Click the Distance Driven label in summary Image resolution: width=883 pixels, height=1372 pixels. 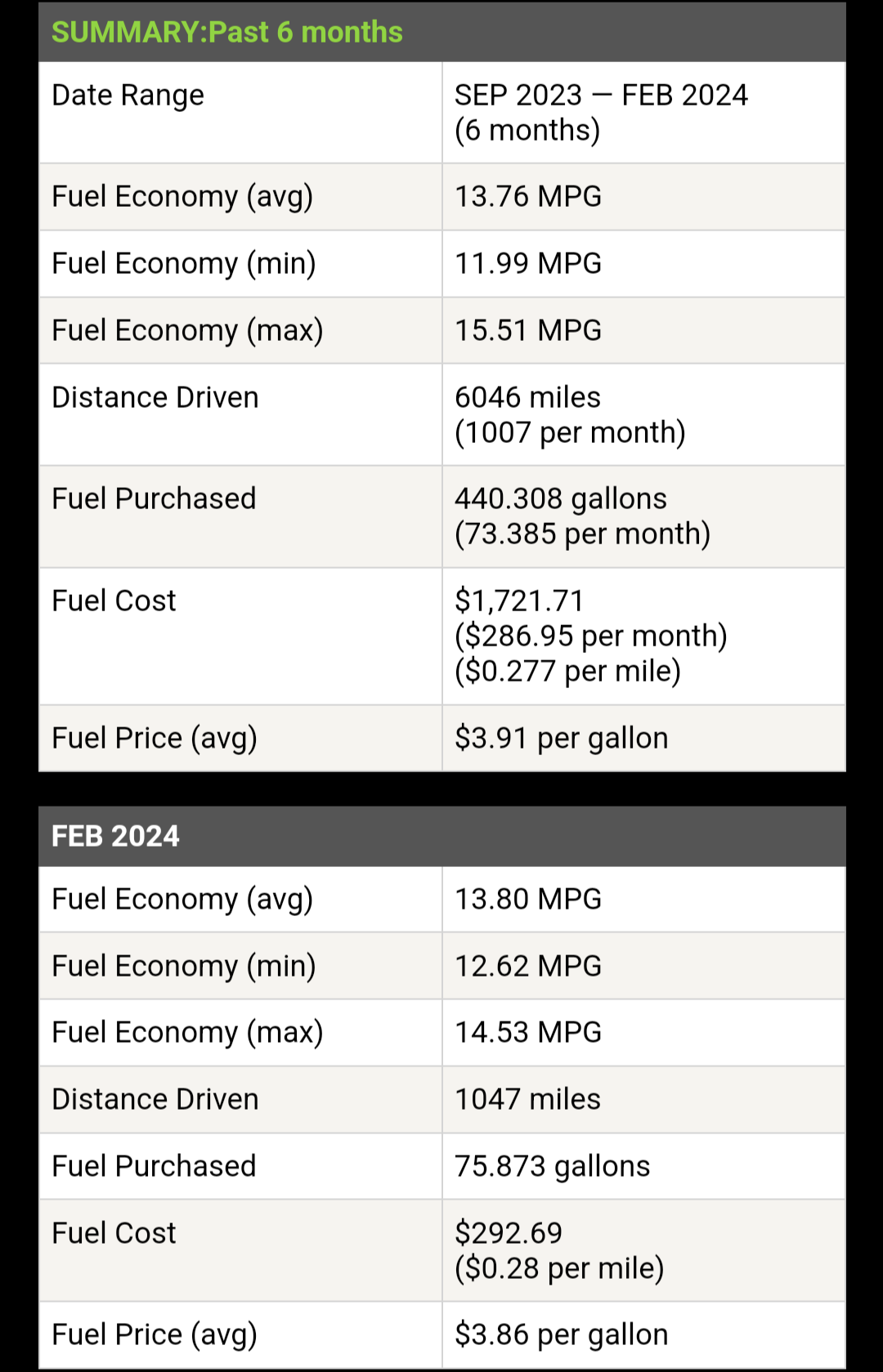tap(155, 397)
